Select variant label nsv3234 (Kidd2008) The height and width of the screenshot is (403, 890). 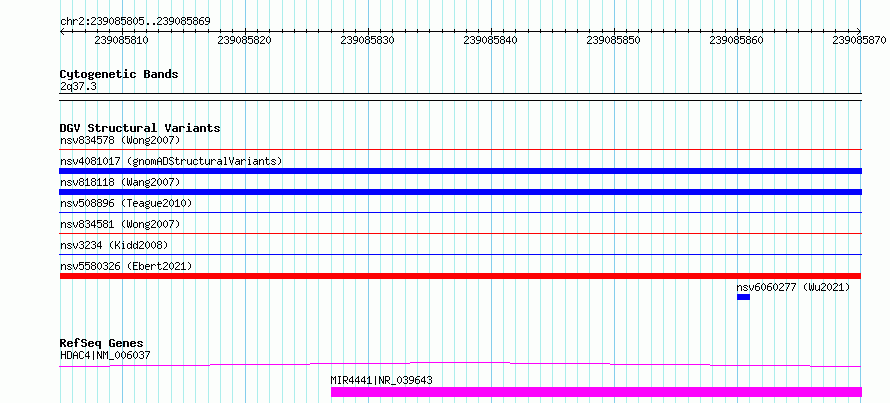[114, 245]
